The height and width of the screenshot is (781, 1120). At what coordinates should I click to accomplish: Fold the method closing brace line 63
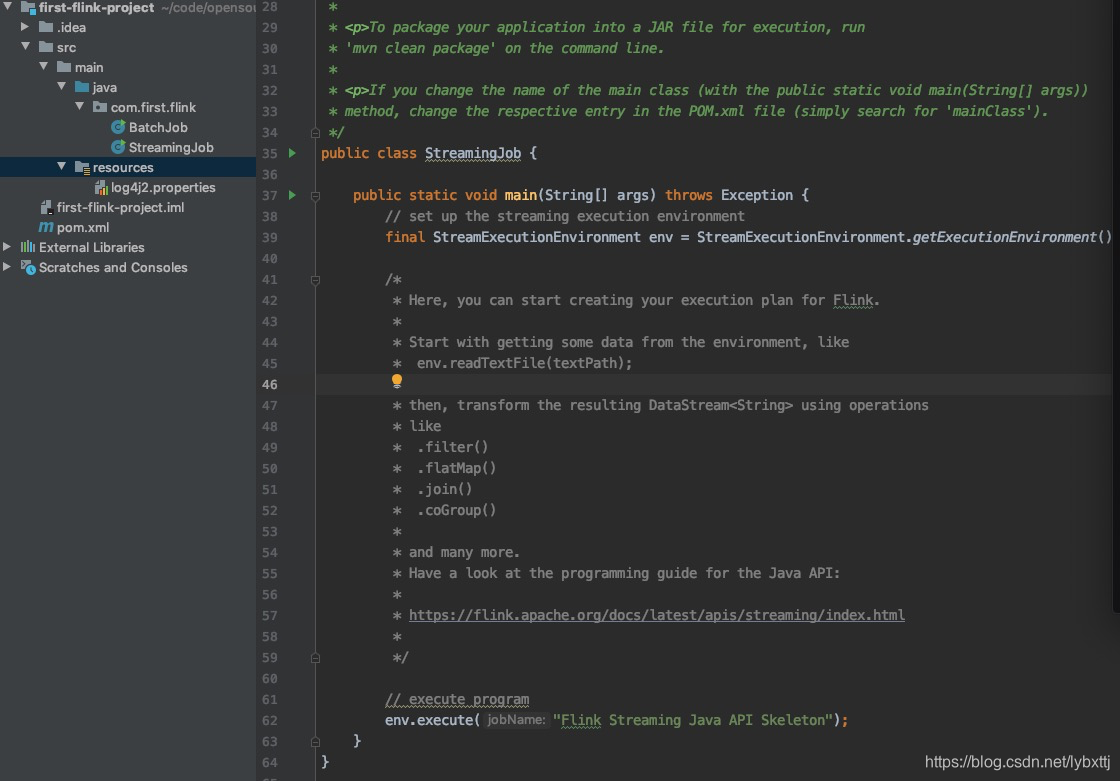coord(315,742)
